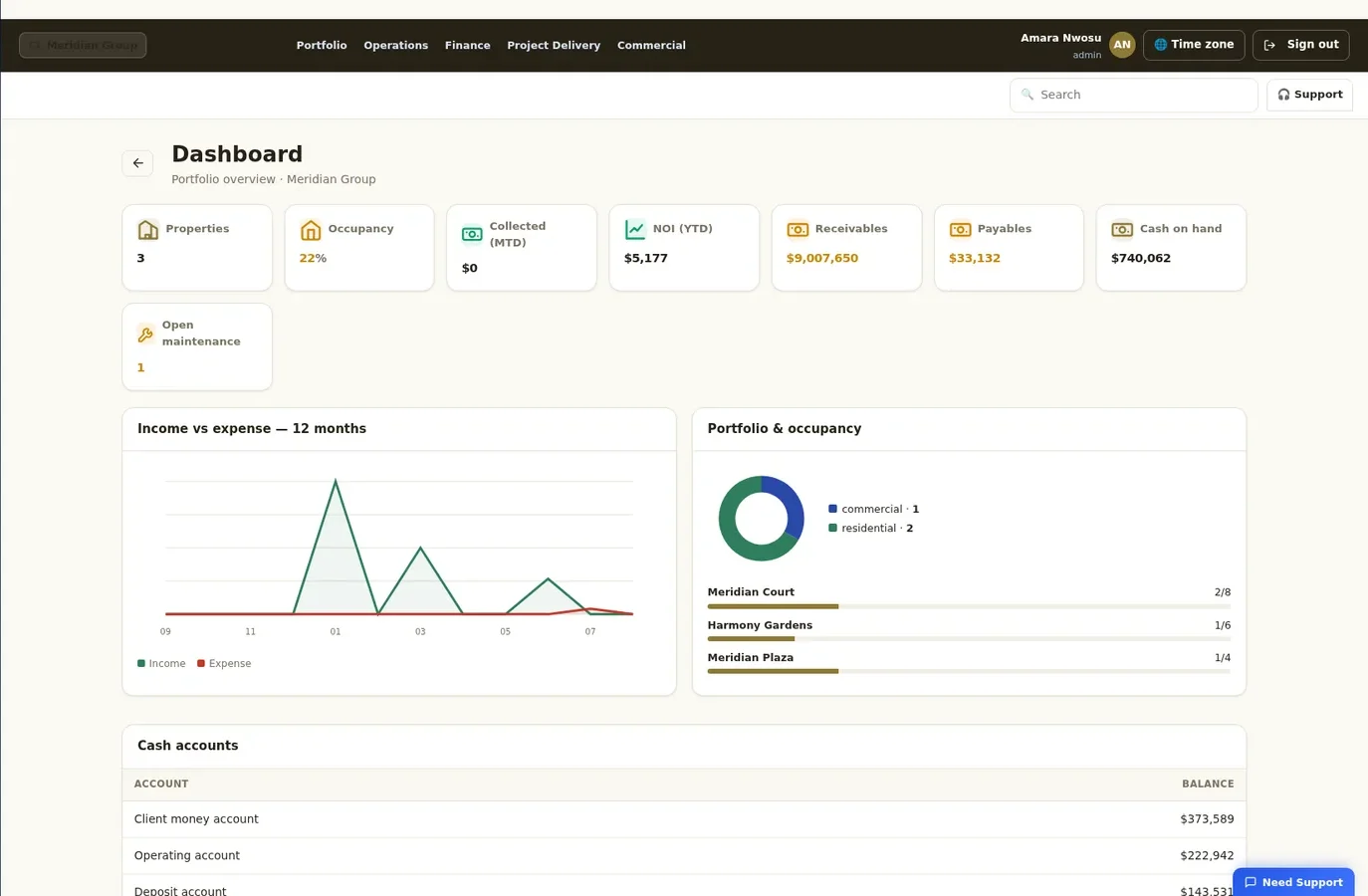The height and width of the screenshot is (896, 1368).
Task: Open the Meridian Group selector
Action: [x=83, y=45]
